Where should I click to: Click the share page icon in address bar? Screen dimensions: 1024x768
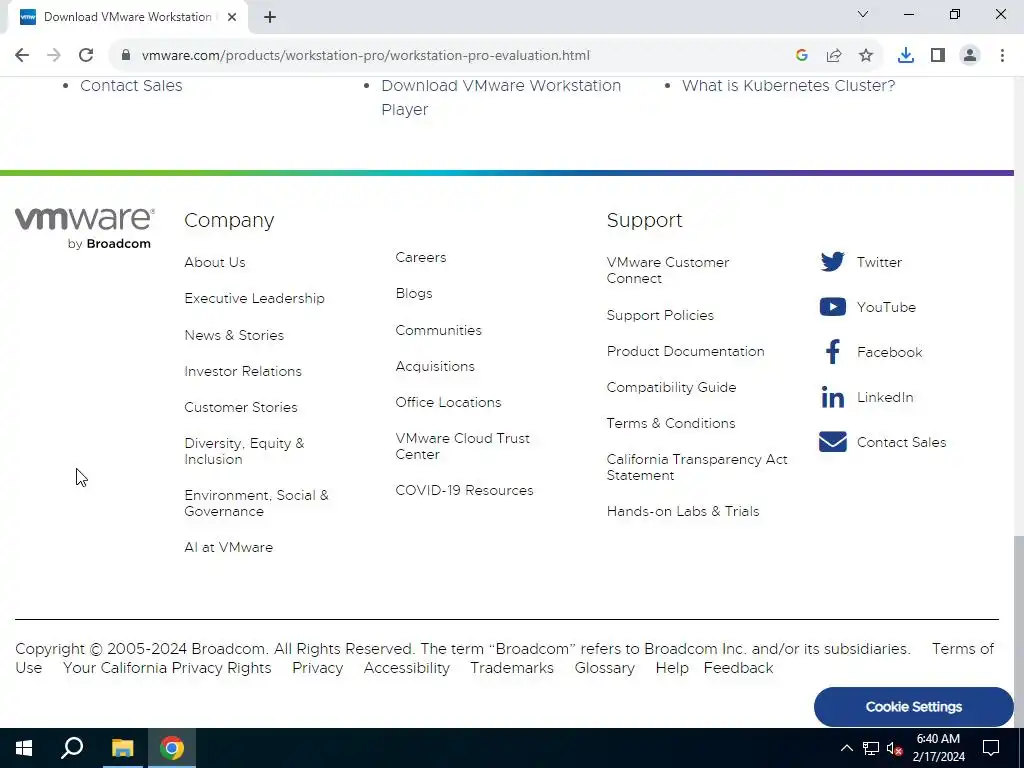coord(833,56)
